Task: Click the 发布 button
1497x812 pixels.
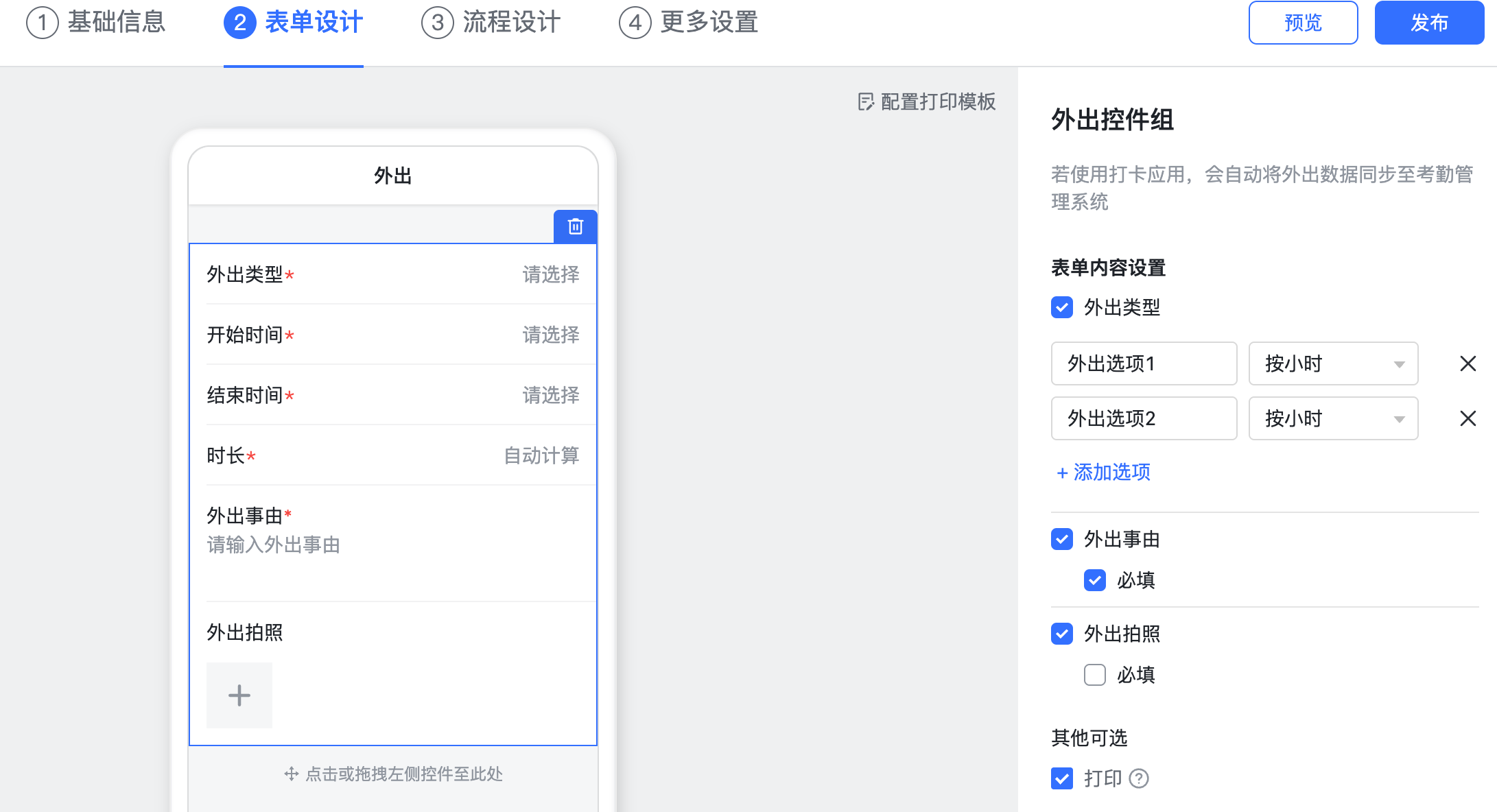Action: pos(1429,23)
